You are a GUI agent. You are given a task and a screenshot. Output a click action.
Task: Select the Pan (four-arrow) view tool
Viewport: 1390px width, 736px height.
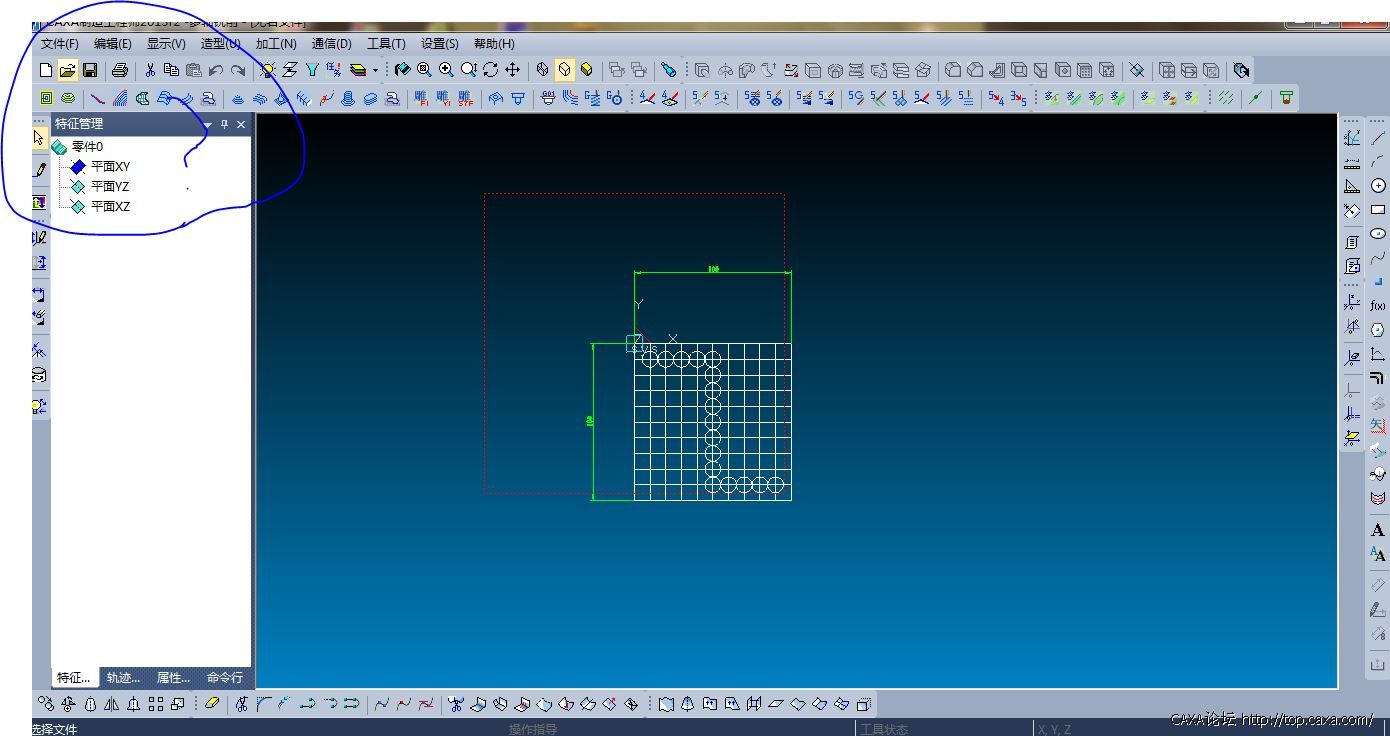click(x=512, y=70)
